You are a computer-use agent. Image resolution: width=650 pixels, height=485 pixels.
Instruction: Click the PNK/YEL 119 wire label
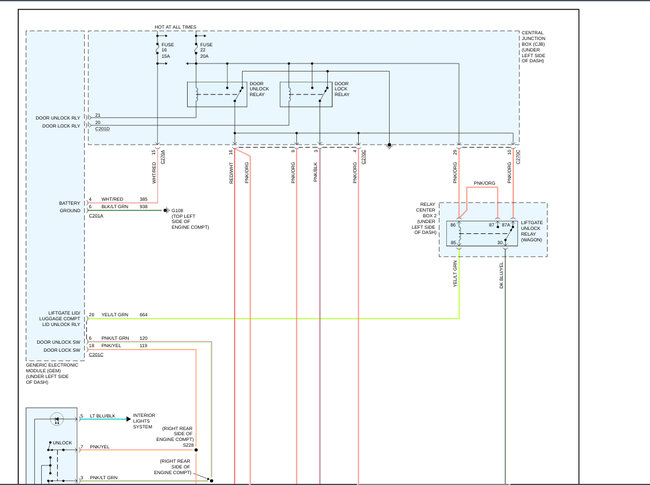pos(124,346)
